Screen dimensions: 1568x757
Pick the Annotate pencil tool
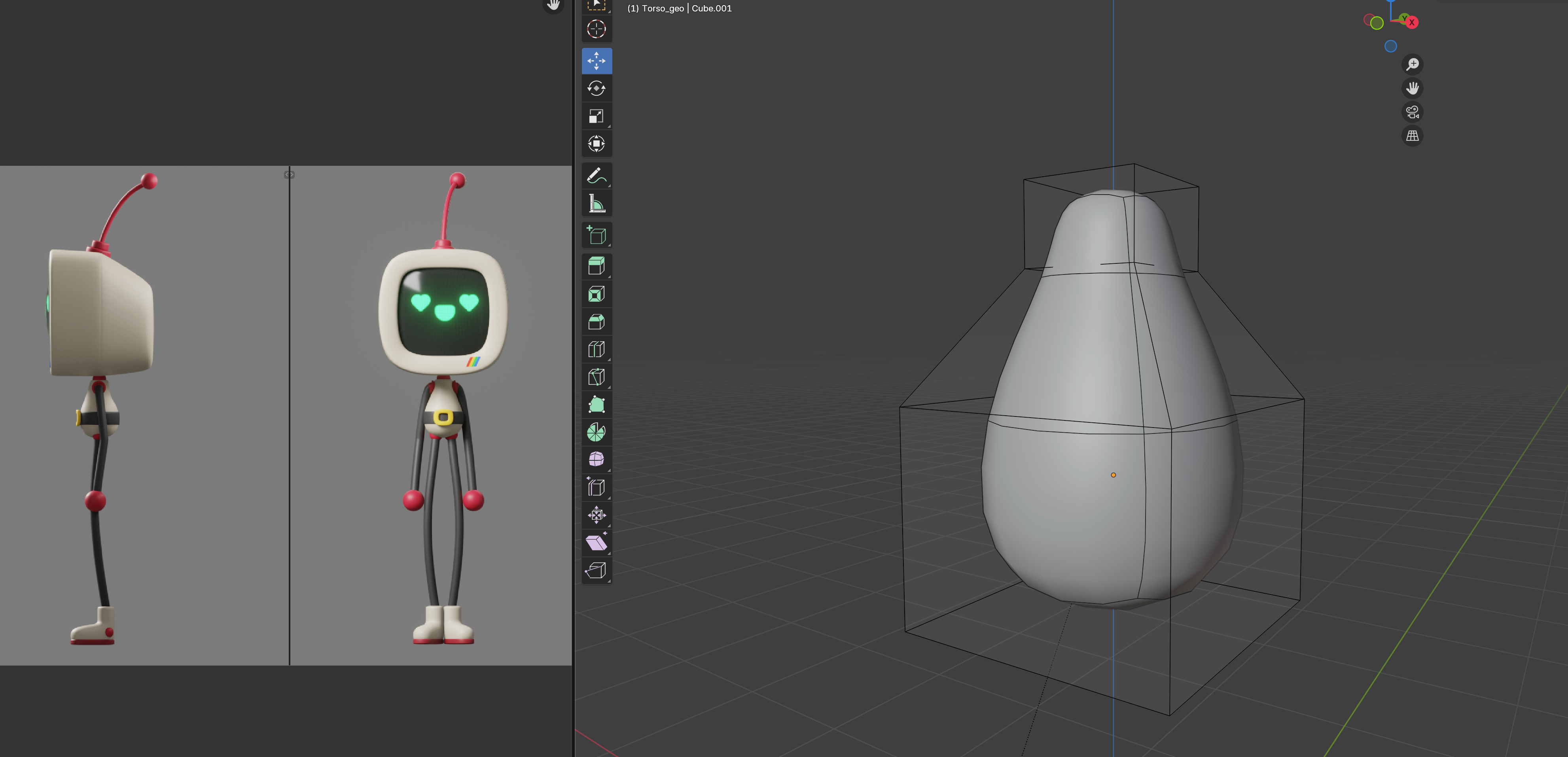click(x=596, y=176)
